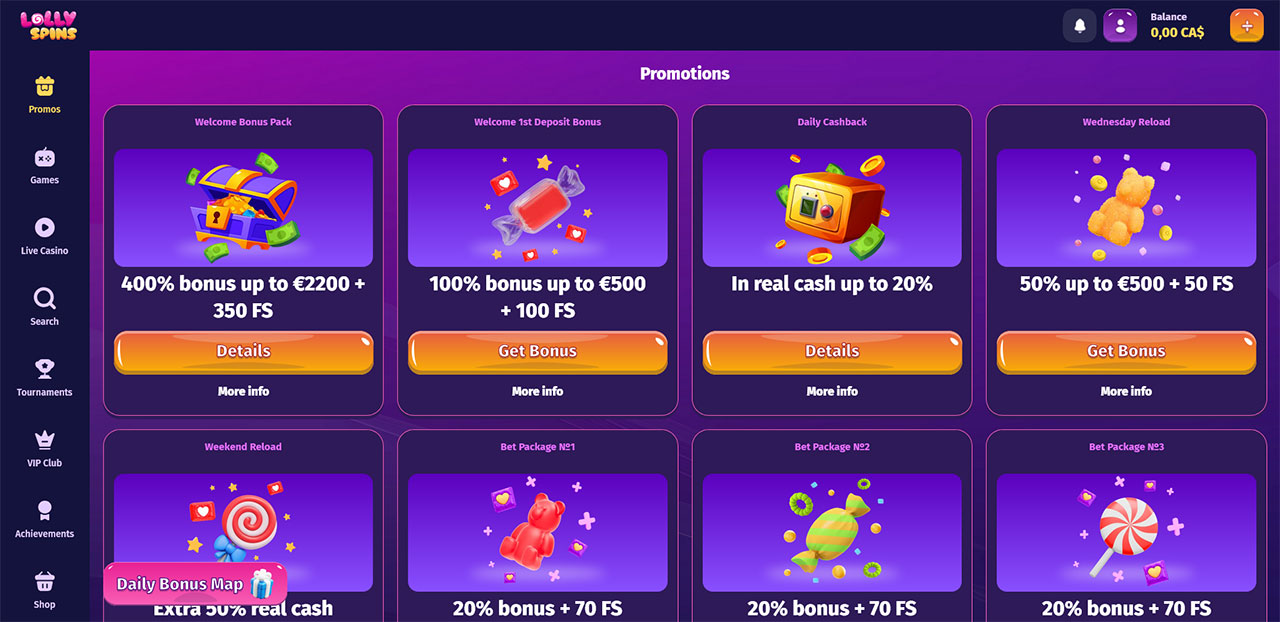Screen dimensions: 1280x622
Task: Click Details on Daily Cashback
Action: tap(832, 352)
